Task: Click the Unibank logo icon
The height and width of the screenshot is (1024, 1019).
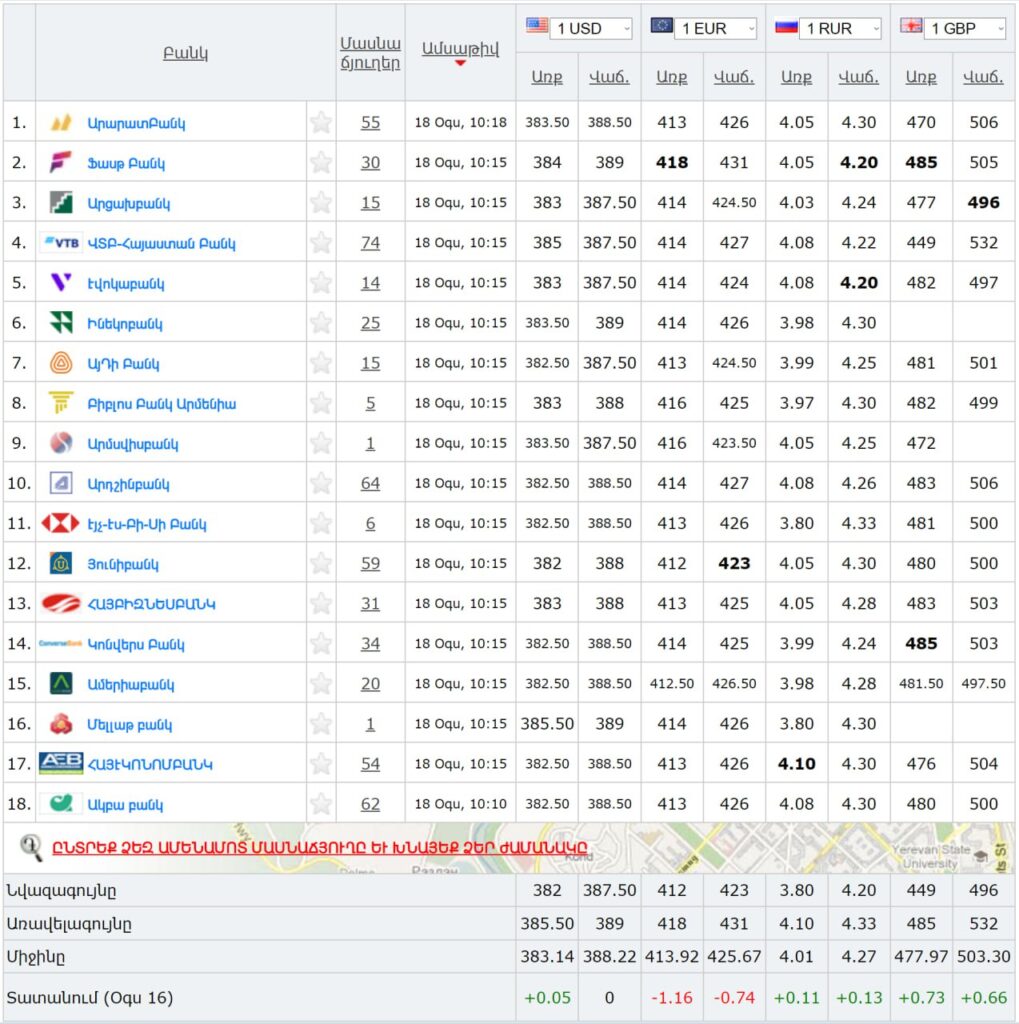Action: tap(61, 563)
